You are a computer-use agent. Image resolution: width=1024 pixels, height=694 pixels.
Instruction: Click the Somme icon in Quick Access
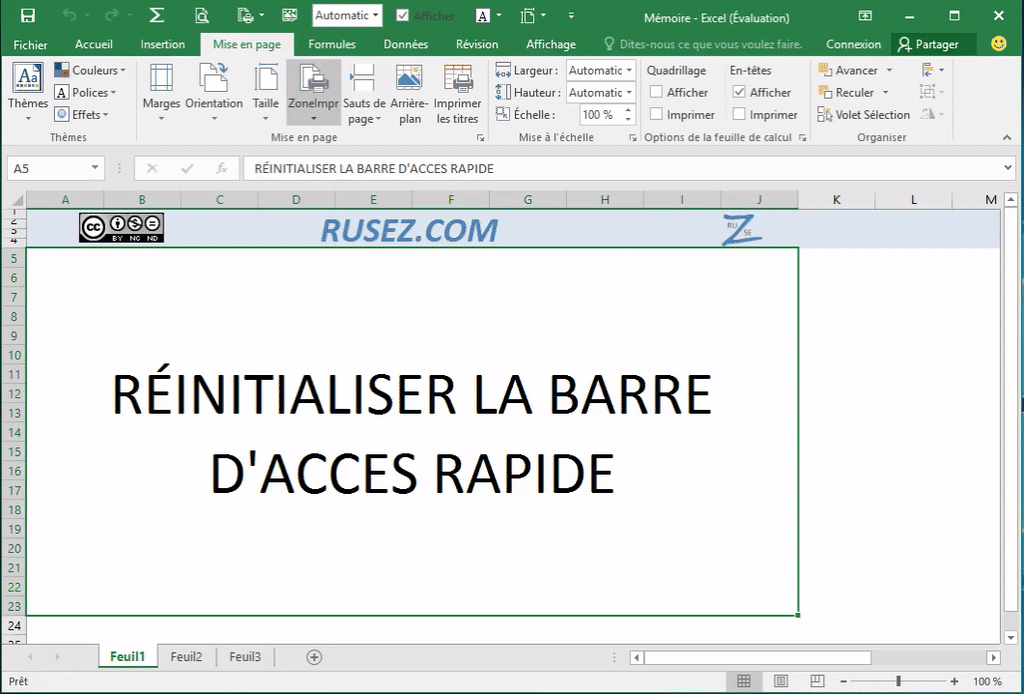pyautogui.click(x=155, y=15)
